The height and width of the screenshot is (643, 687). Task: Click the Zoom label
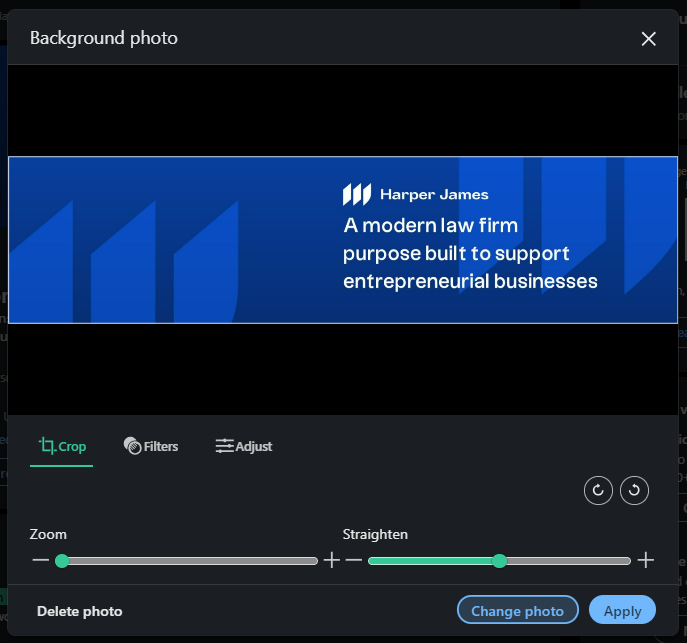point(48,534)
